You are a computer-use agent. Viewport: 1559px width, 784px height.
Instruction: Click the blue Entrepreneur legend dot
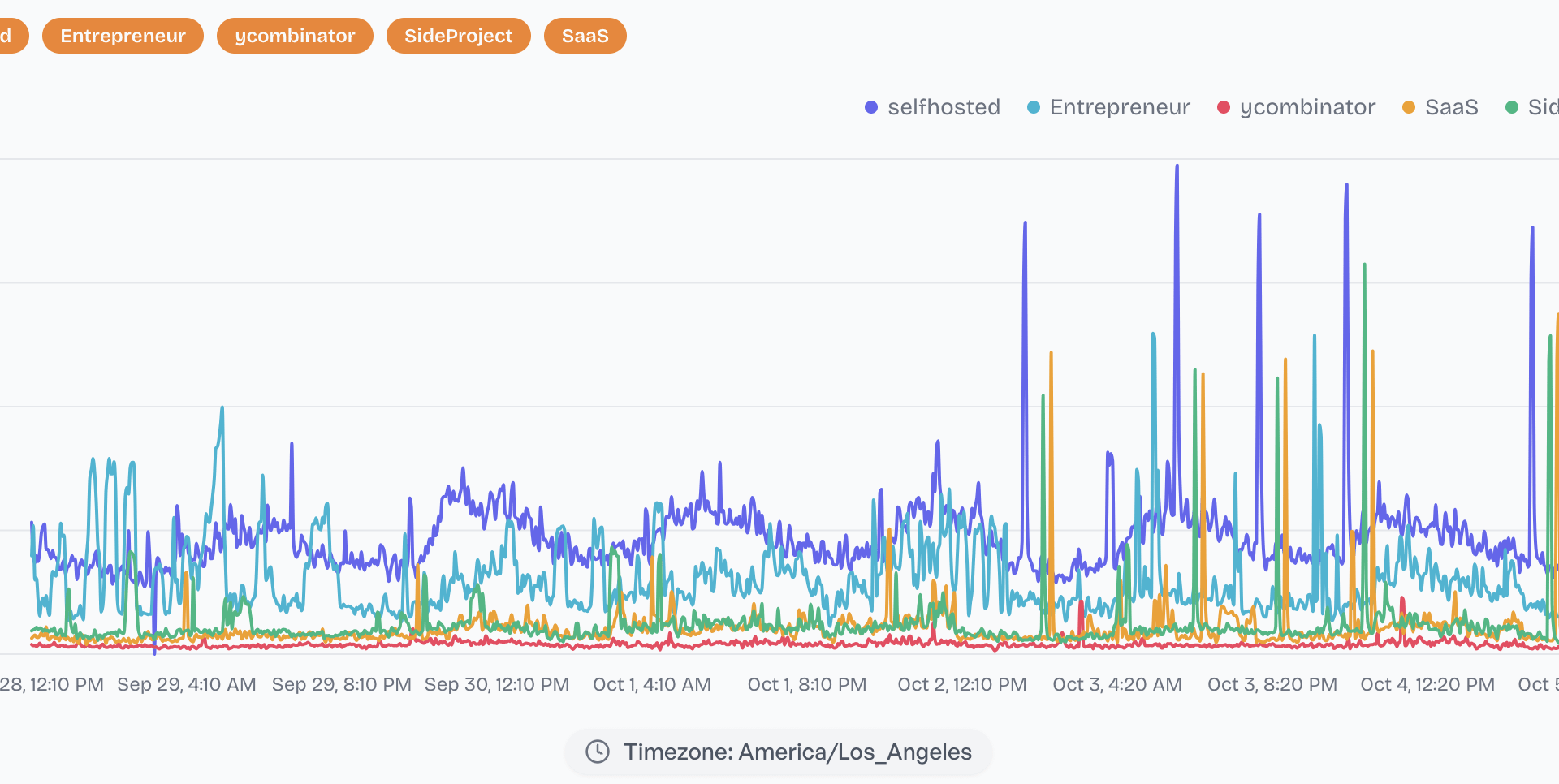[1034, 107]
